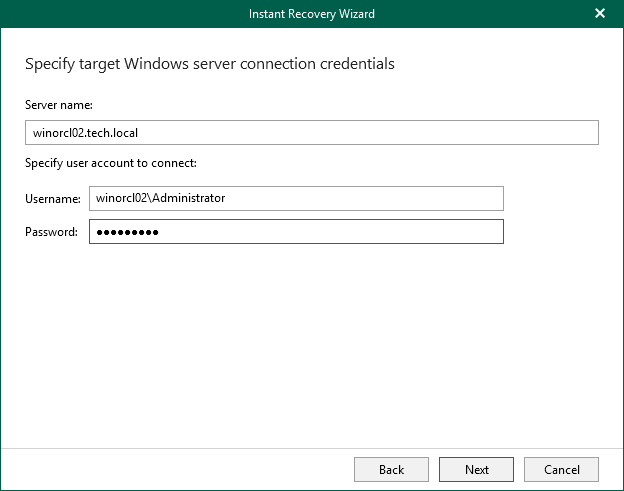This screenshot has height=491, width=624.
Task: Click the Instant Recovery Wizard title bar
Action: pos(311,14)
